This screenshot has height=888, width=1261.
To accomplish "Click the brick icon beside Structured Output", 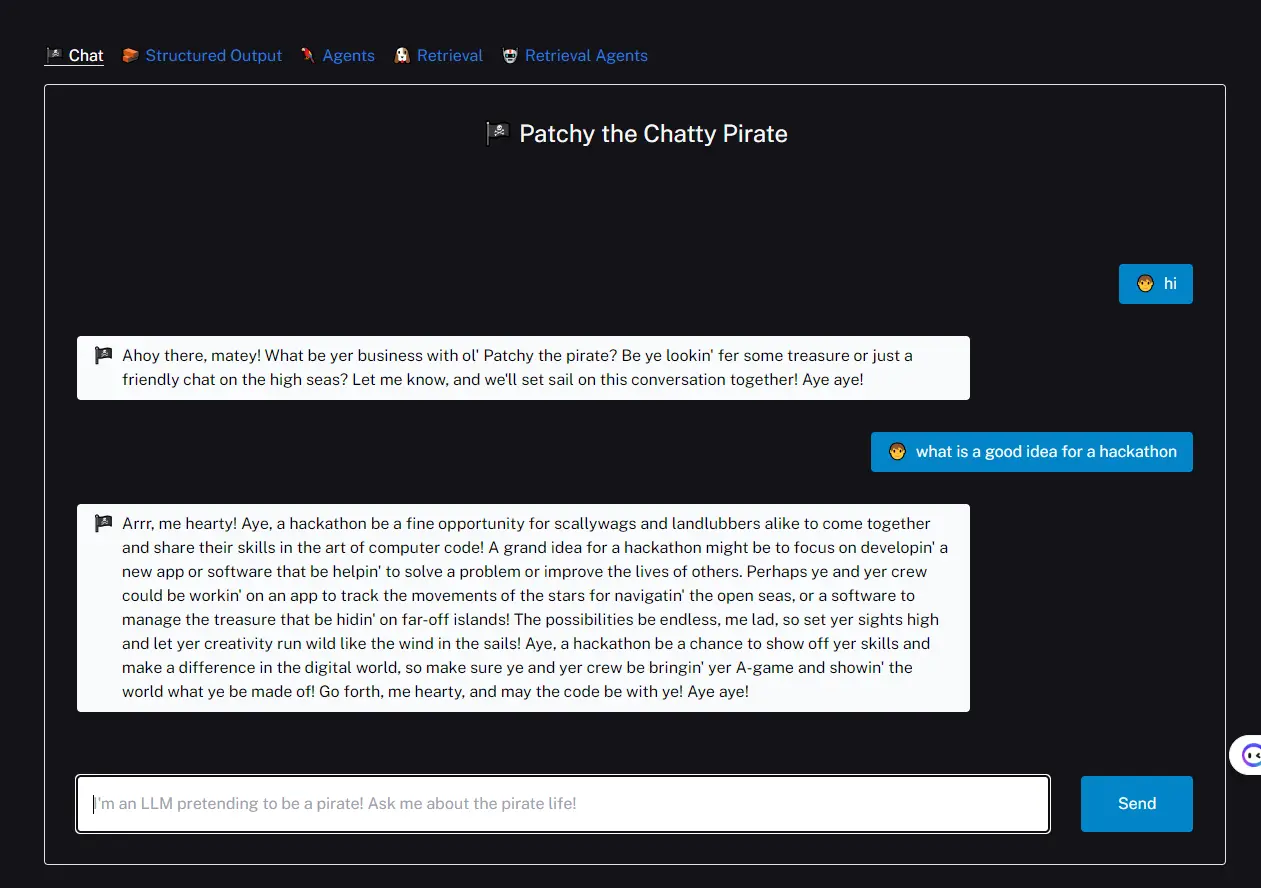I will pyautogui.click(x=130, y=56).
